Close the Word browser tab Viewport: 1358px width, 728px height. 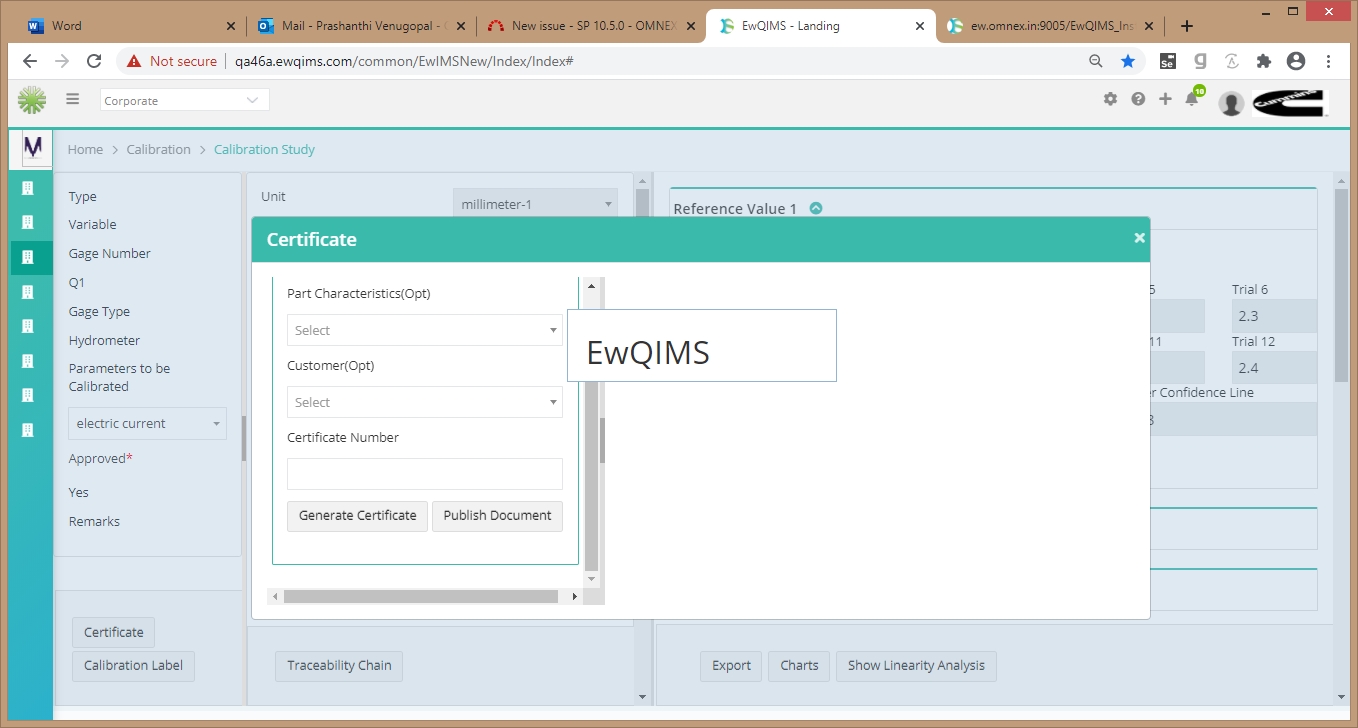click(231, 26)
